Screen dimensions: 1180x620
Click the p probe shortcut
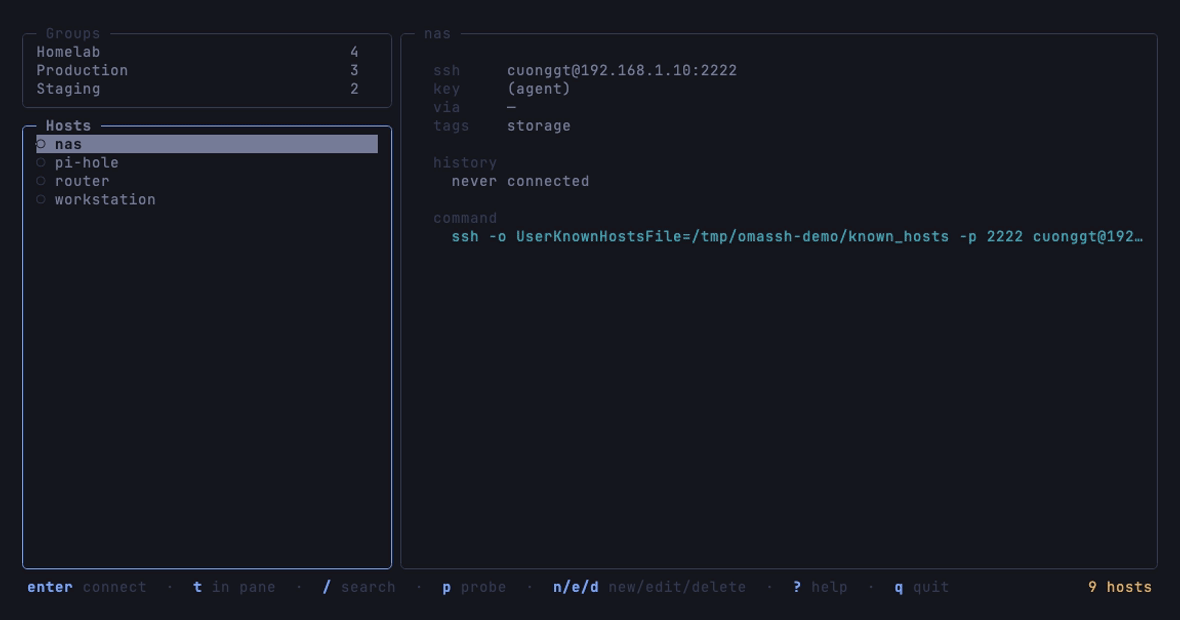coord(474,587)
